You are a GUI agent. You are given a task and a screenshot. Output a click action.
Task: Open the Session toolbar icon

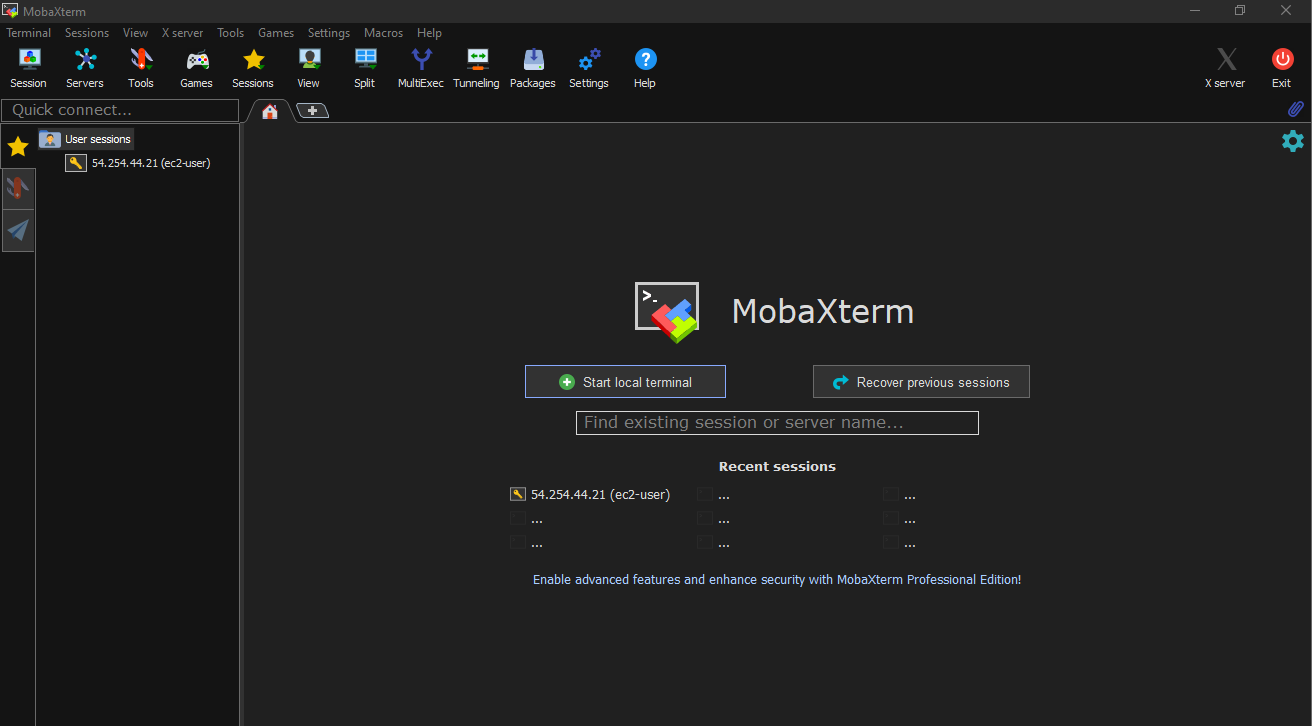point(29,68)
